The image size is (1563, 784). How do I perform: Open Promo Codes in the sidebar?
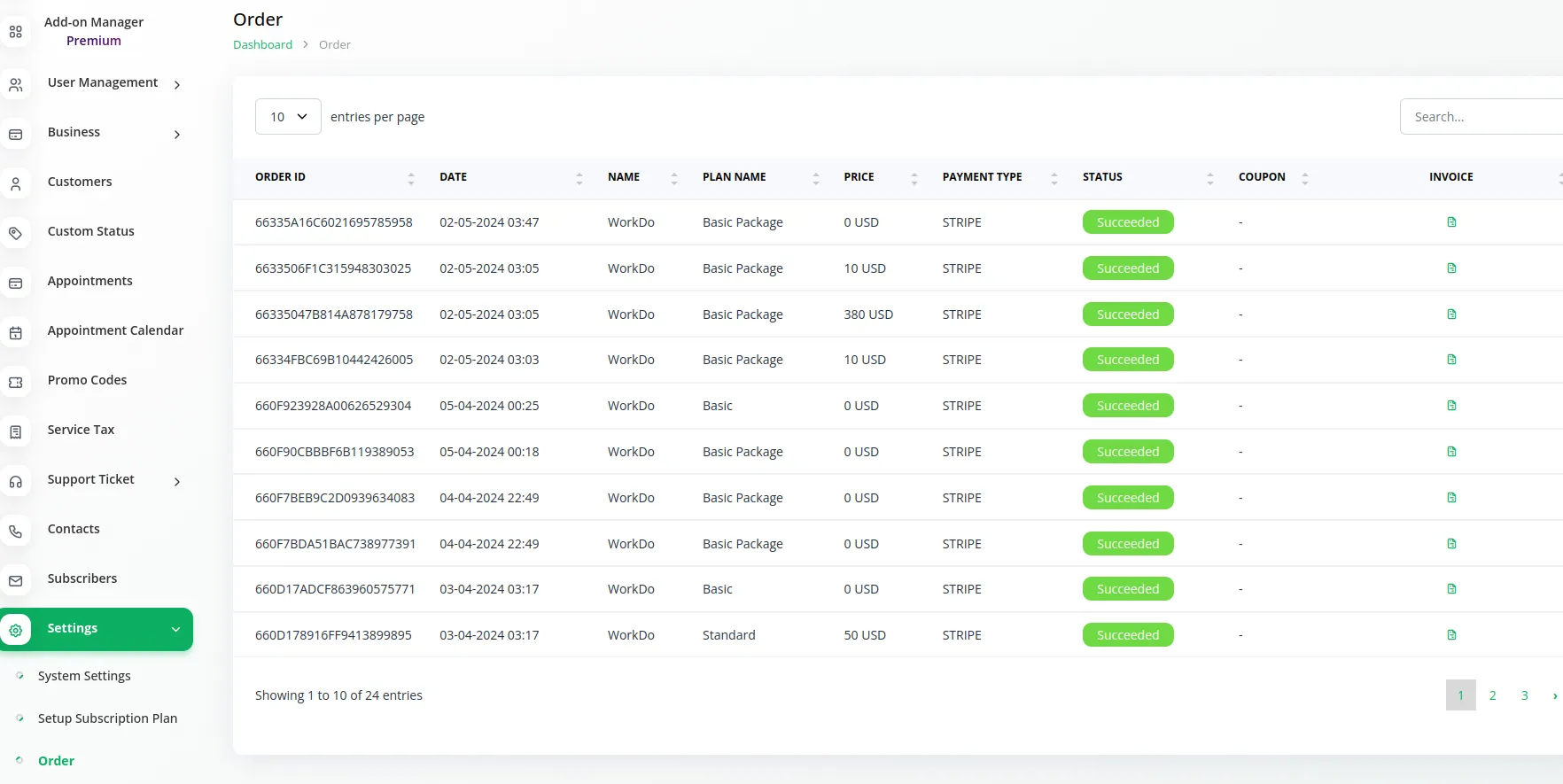click(x=87, y=380)
